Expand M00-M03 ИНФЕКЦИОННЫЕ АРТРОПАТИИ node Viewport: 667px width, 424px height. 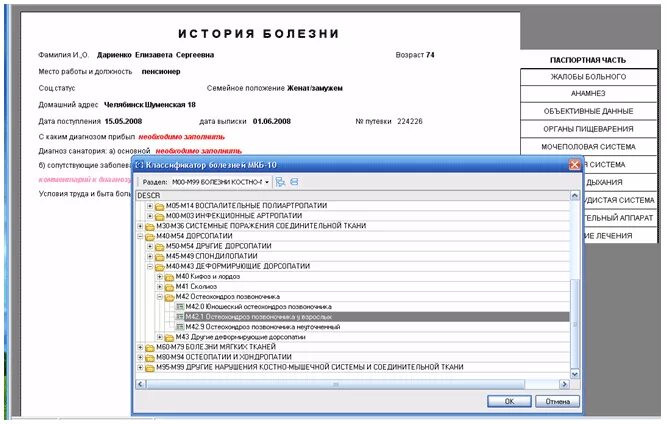[x=150, y=216]
